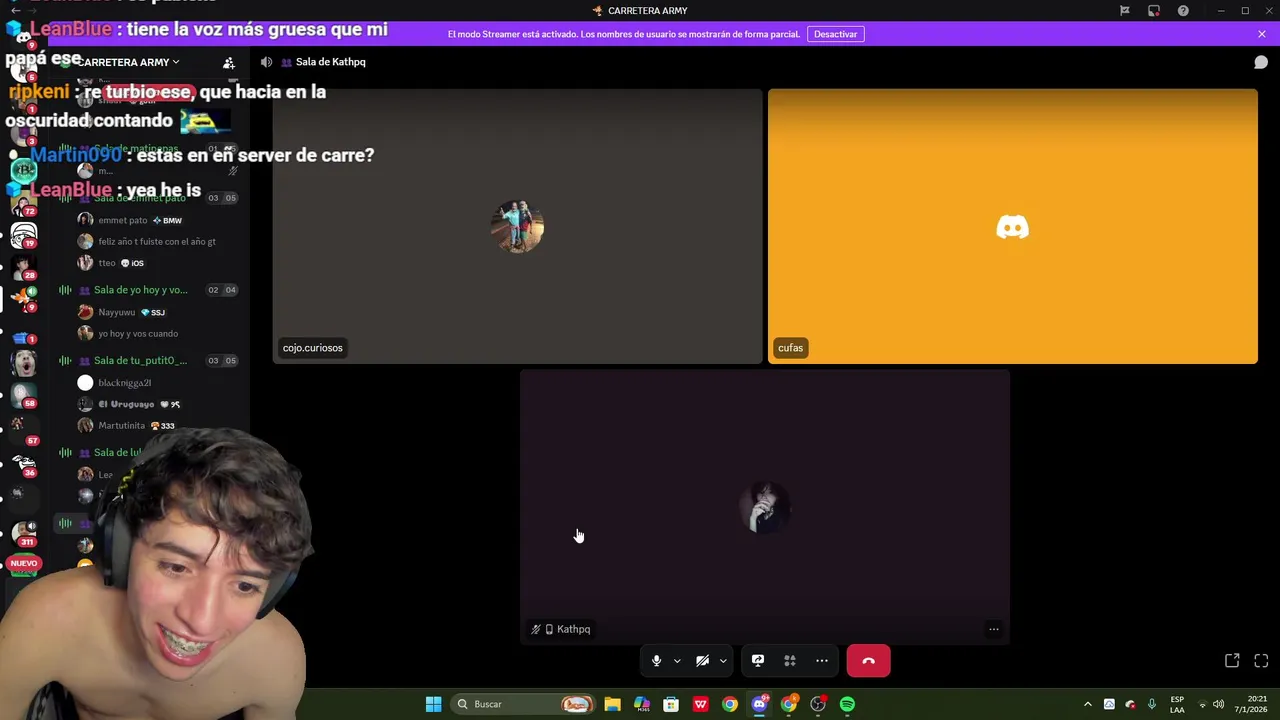1280x720 pixels.
Task: Select user El Uruguayo in the voice list
Action: pyautogui.click(x=130, y=404)
